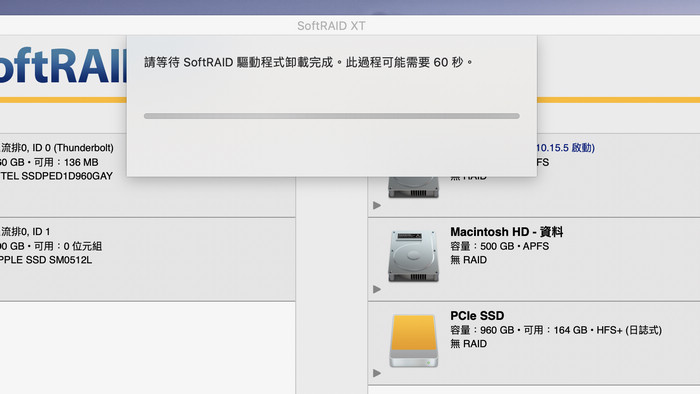The height and width of the screenshot is (394, 700).
Task: Click the unload driver progress bar
Action: click(332, 116)
